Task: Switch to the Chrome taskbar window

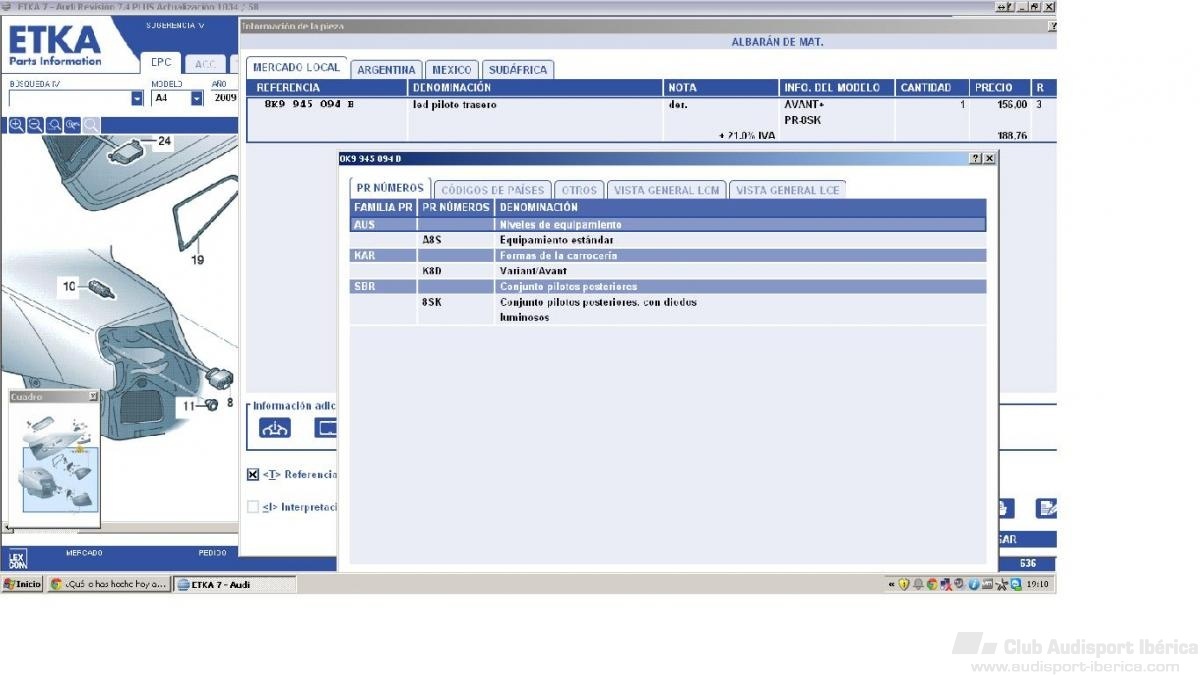Action: pos(109,585)
